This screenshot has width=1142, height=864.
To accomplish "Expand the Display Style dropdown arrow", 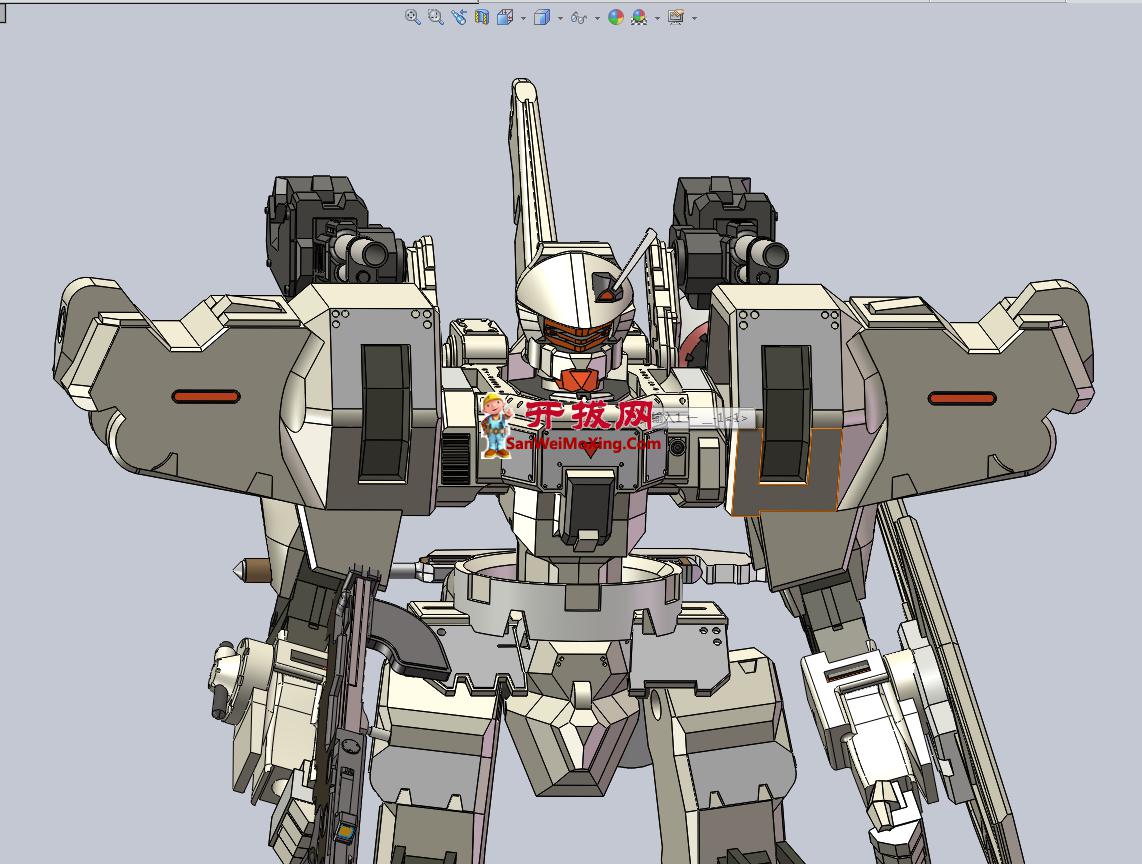I will click(560, 17).
